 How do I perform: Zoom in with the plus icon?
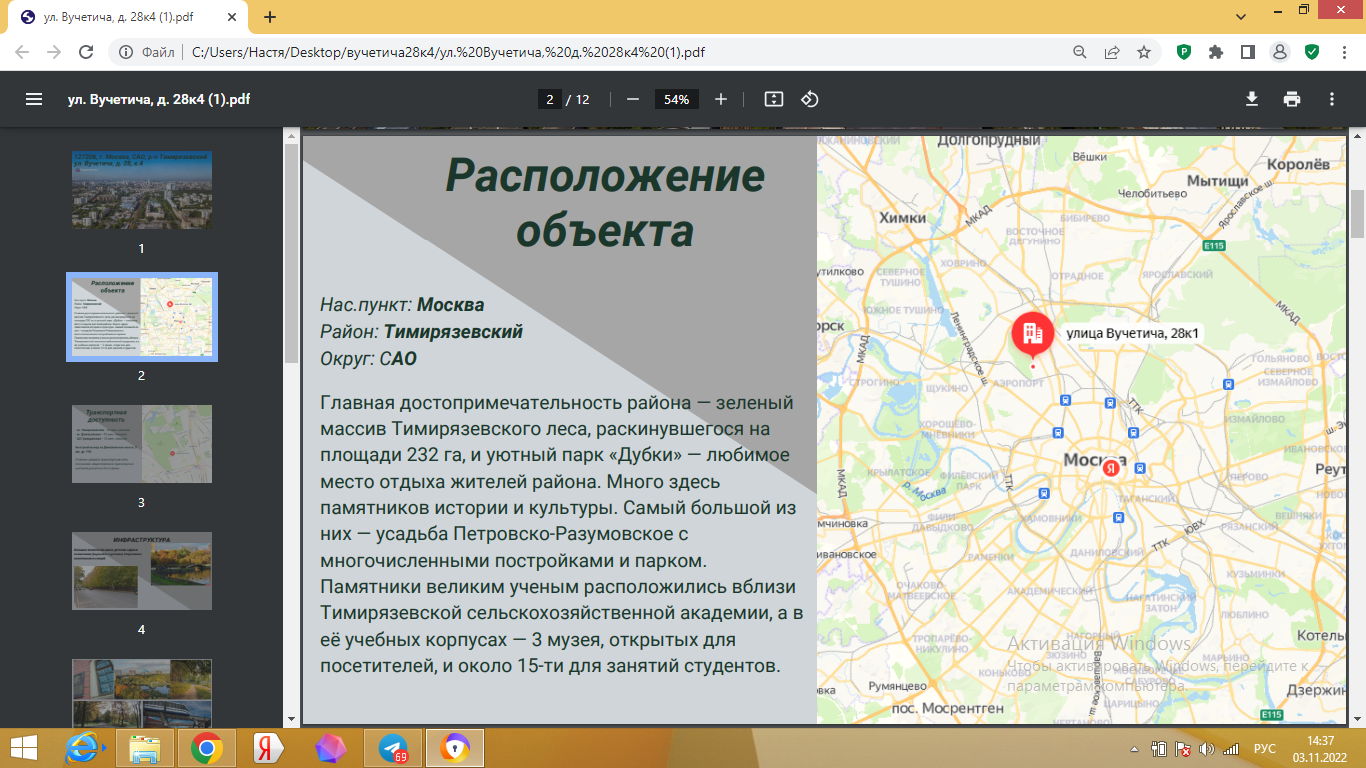tap(721, 99)
